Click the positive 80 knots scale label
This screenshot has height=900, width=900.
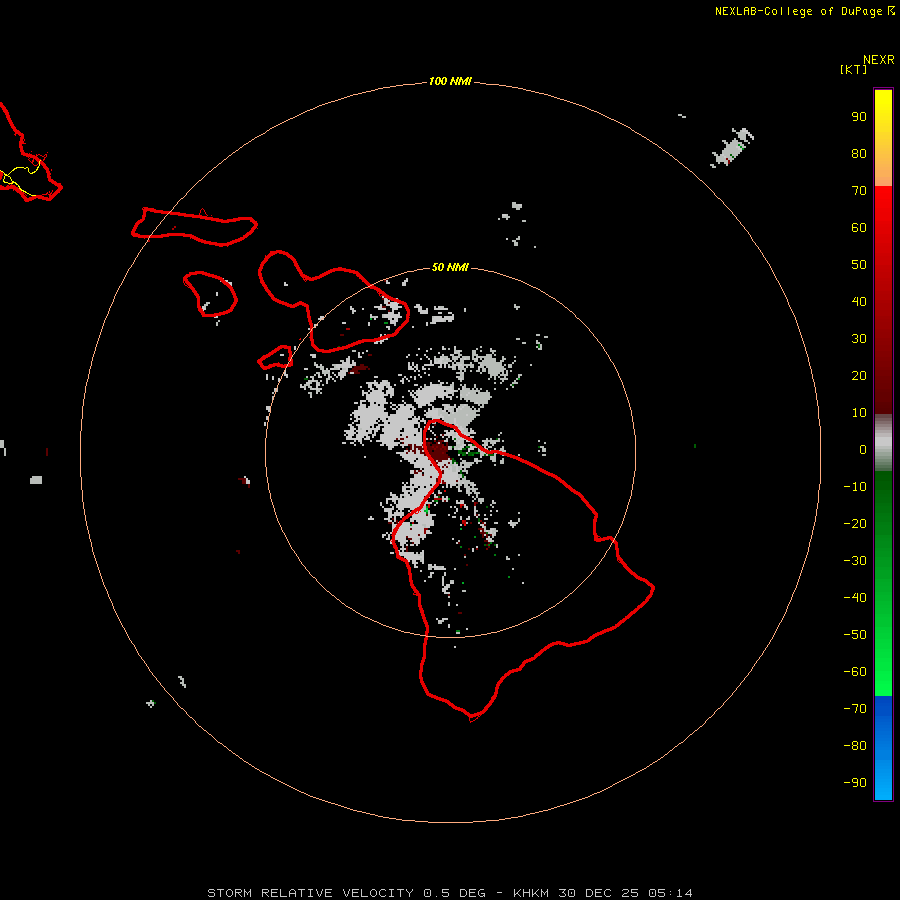859,154
